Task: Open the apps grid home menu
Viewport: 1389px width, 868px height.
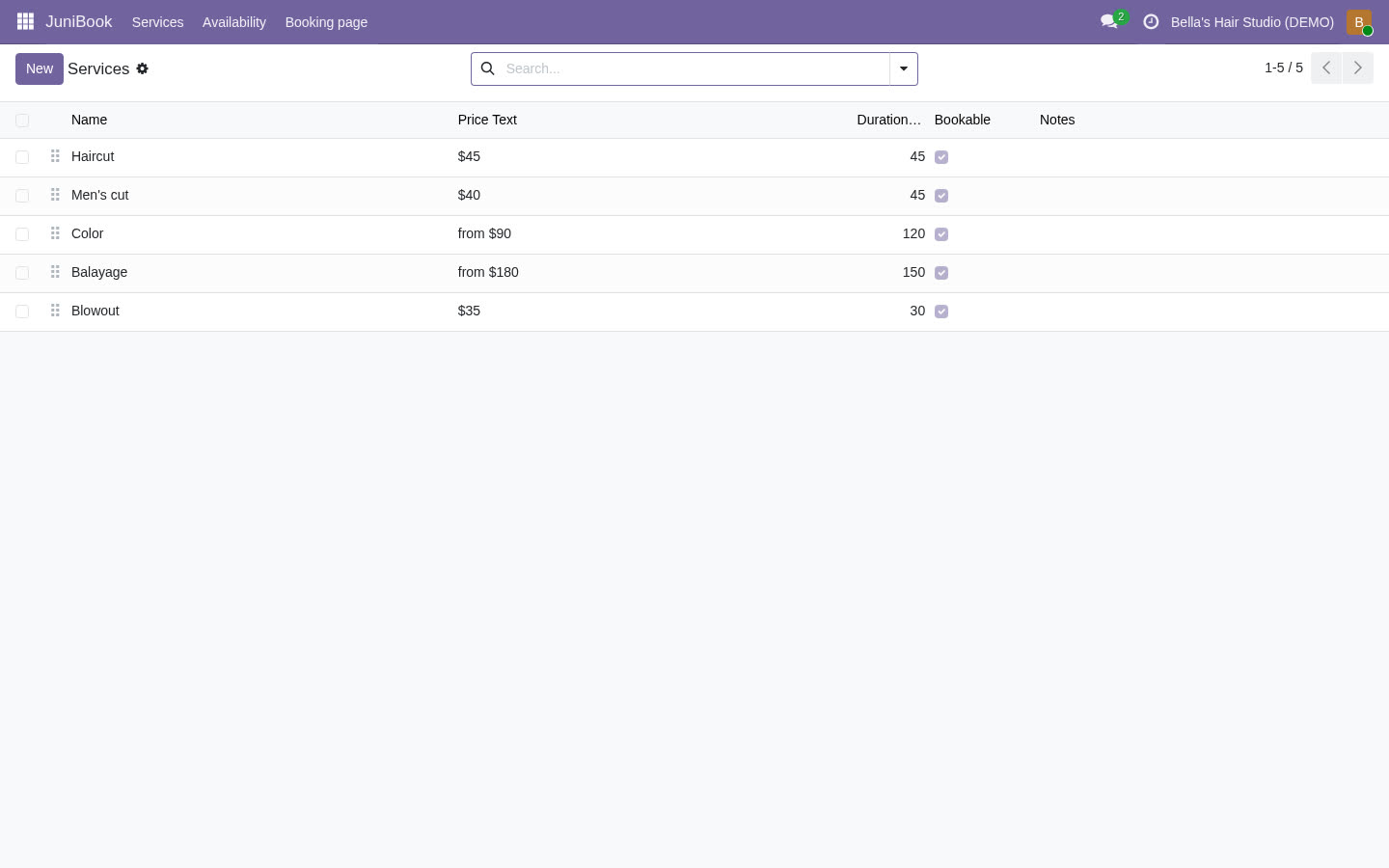Action: tap(25, 21)
